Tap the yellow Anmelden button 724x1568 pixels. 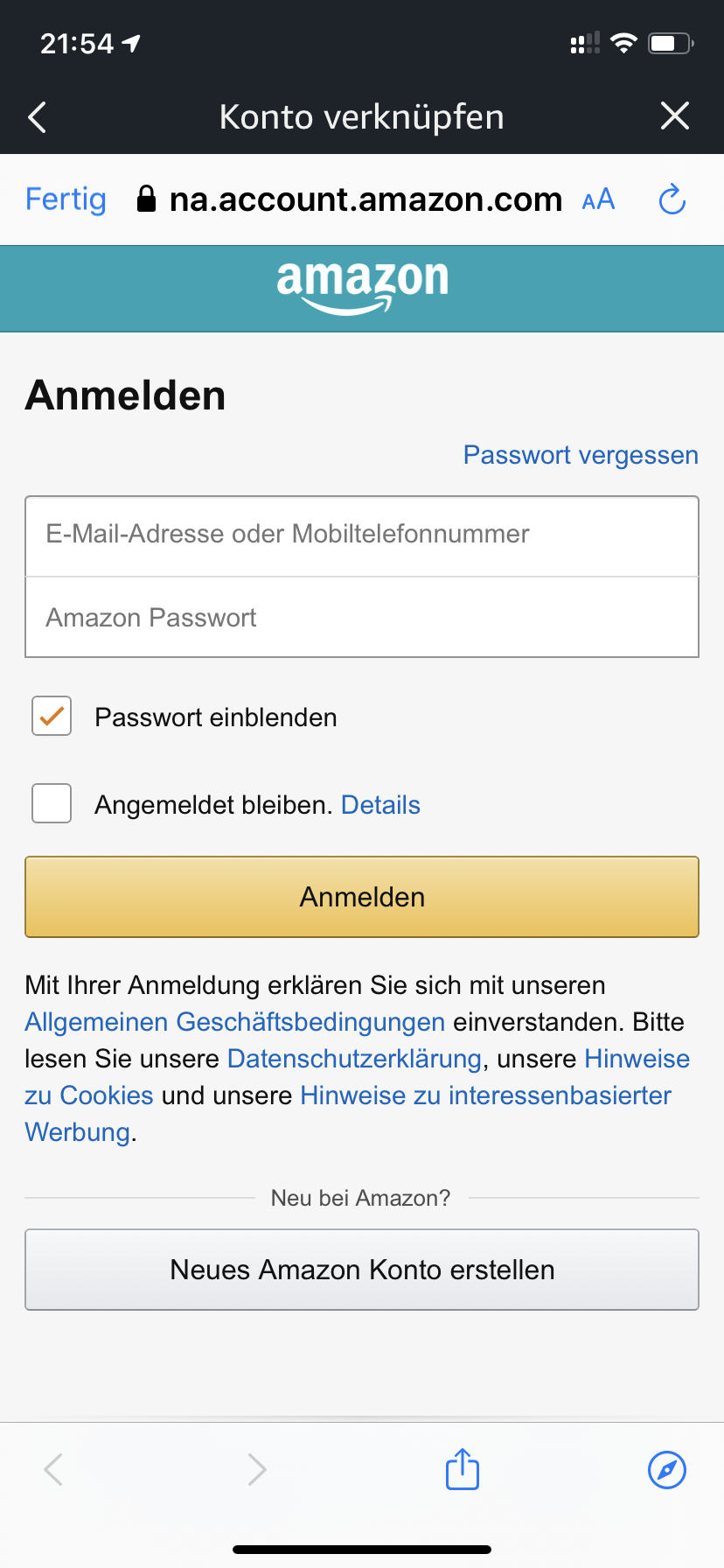coord(362,897)
